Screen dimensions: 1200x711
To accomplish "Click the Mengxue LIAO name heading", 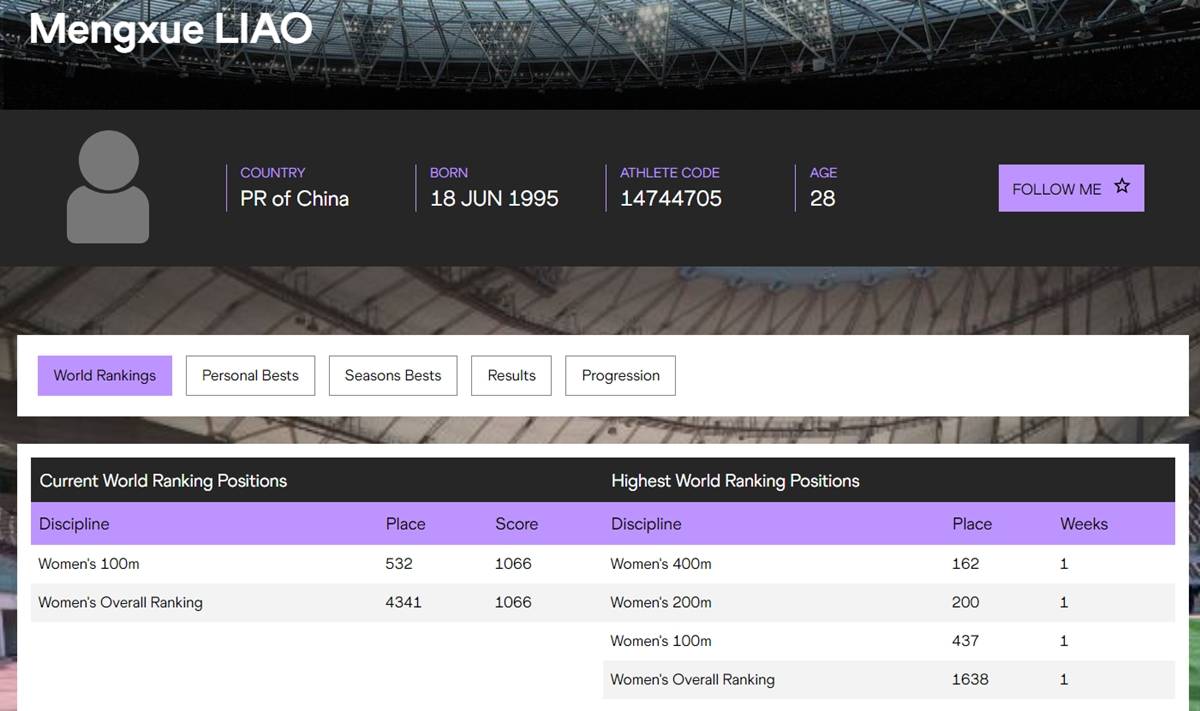I will pos(171,29).
